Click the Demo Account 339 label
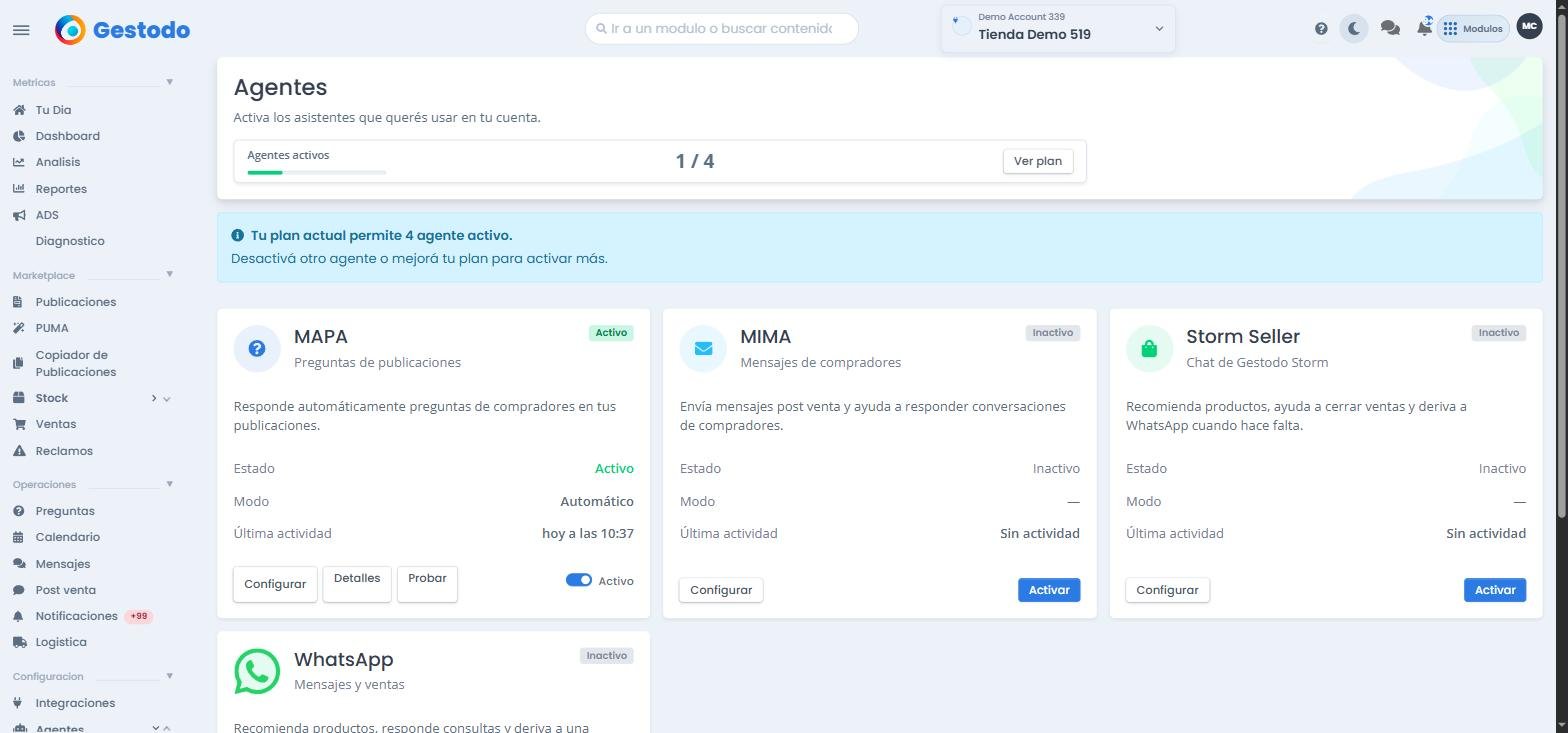 [x=1021, y=17]
